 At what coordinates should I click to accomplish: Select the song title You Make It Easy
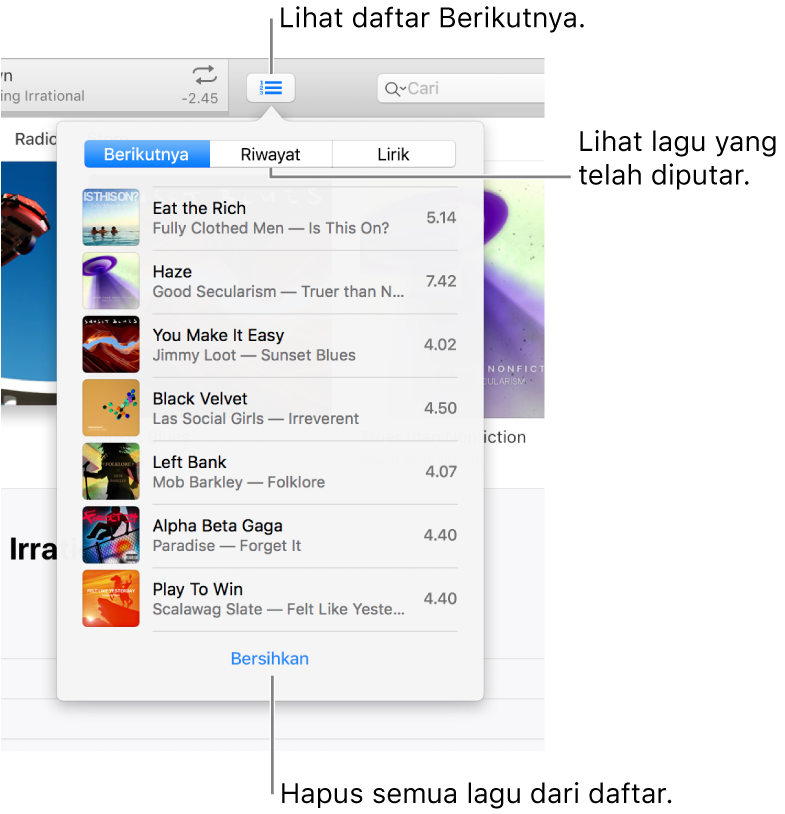(x=219, y=335)
